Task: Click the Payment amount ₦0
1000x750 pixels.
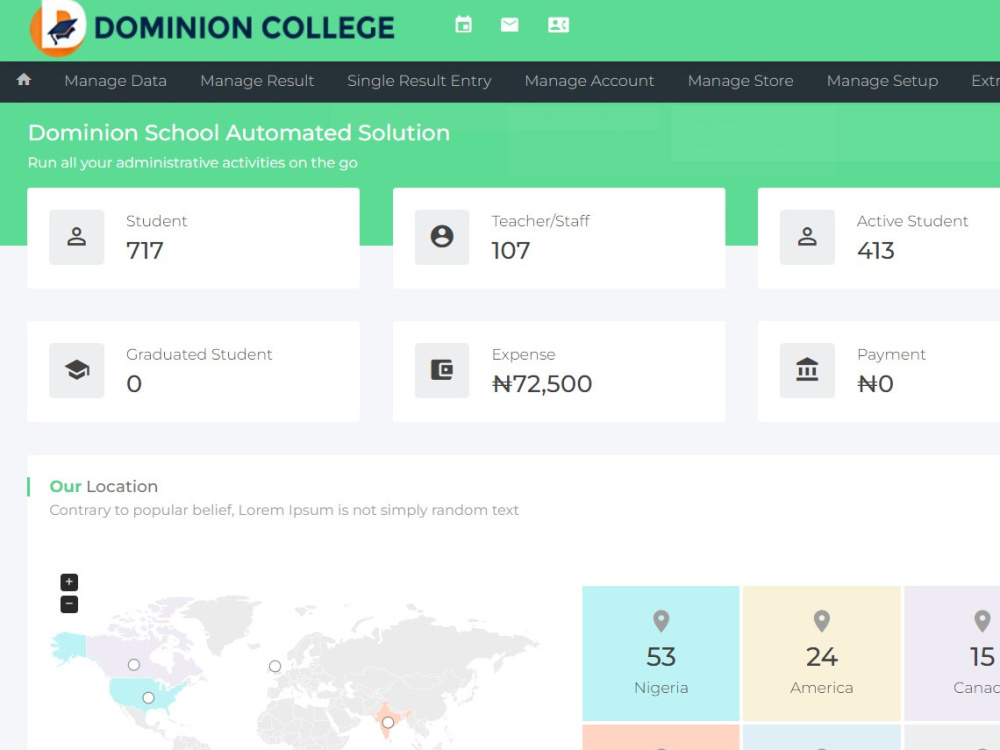Action: click(875, 384)
